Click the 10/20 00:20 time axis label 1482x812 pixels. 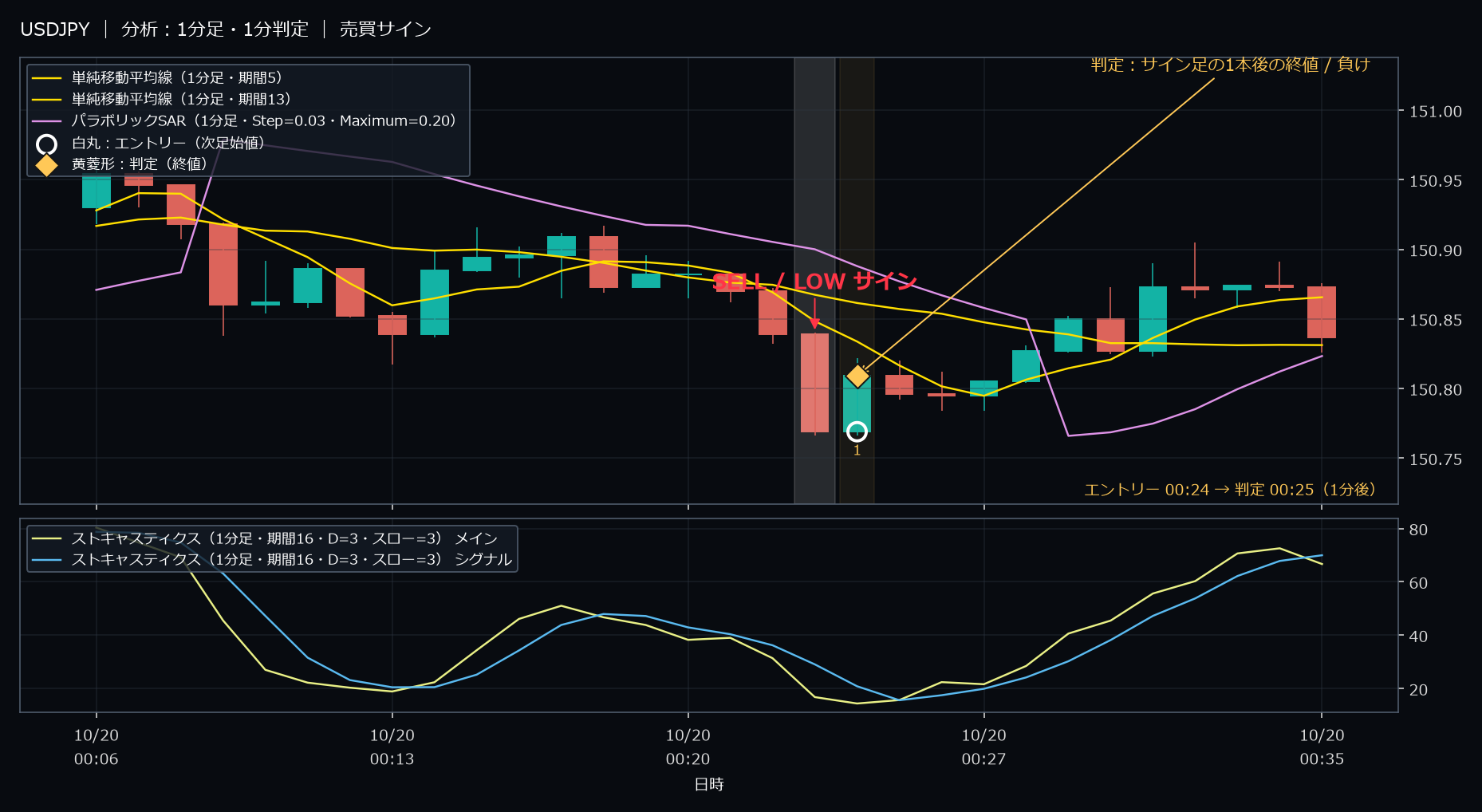(688, 747)
